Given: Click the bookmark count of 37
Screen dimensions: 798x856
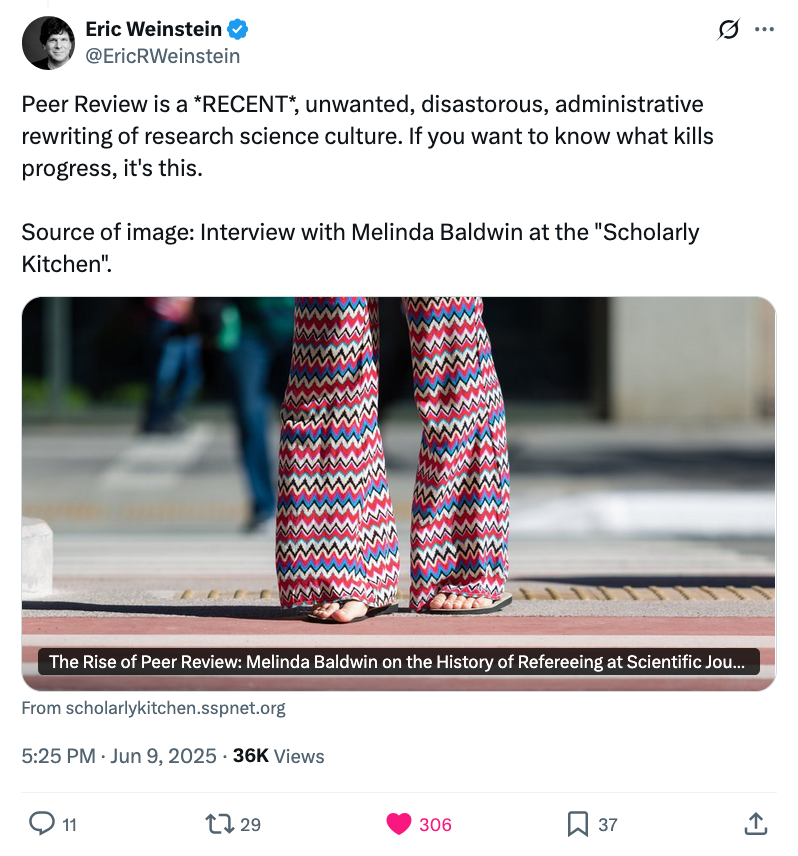Looking at the screenshot, I should click(608, 825).
